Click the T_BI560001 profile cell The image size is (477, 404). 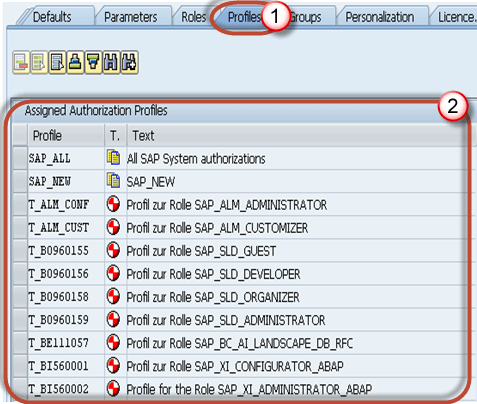pyautogui.click(x=66, y=366)
